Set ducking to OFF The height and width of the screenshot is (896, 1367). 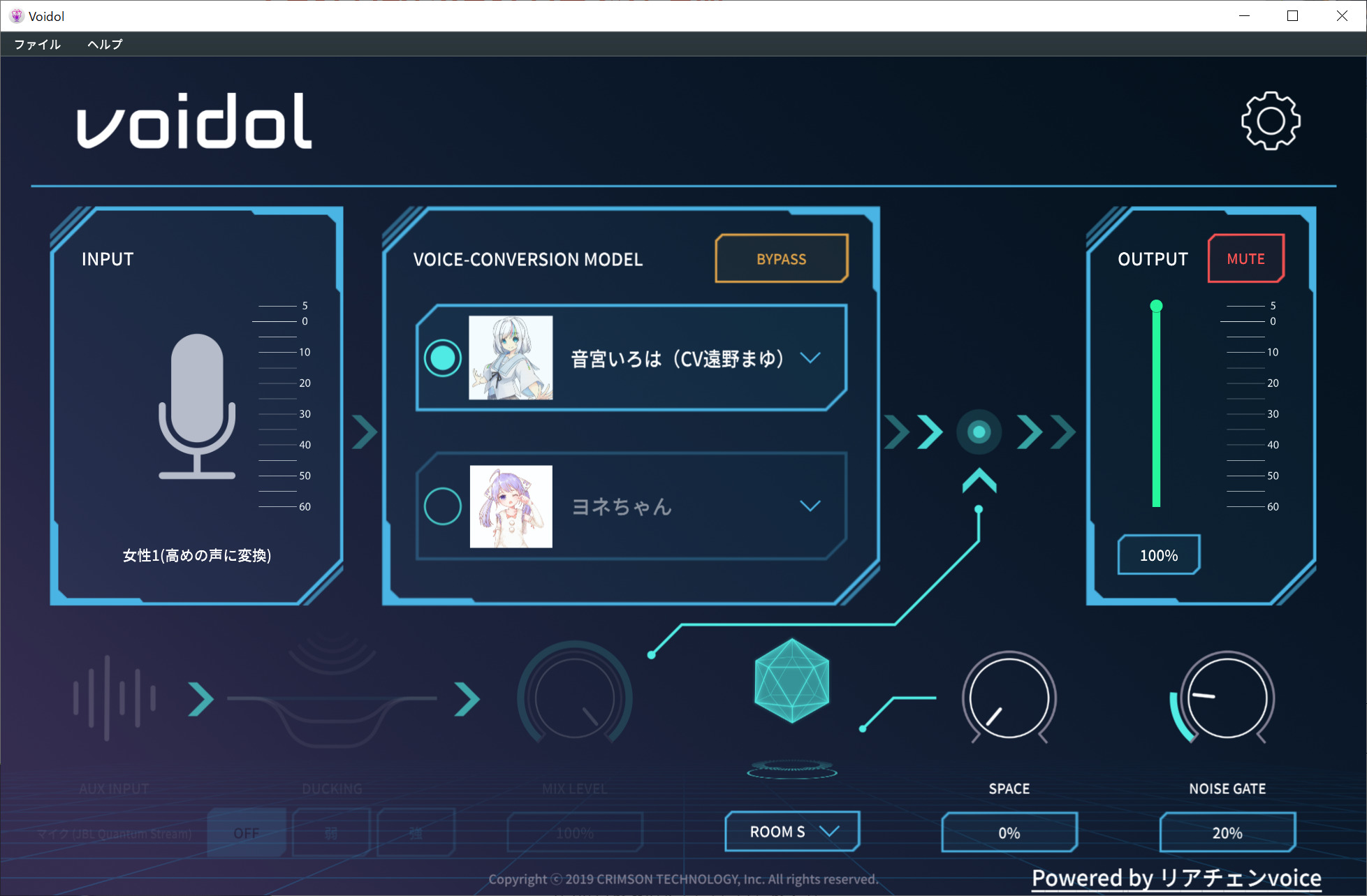tap(246, 833)
